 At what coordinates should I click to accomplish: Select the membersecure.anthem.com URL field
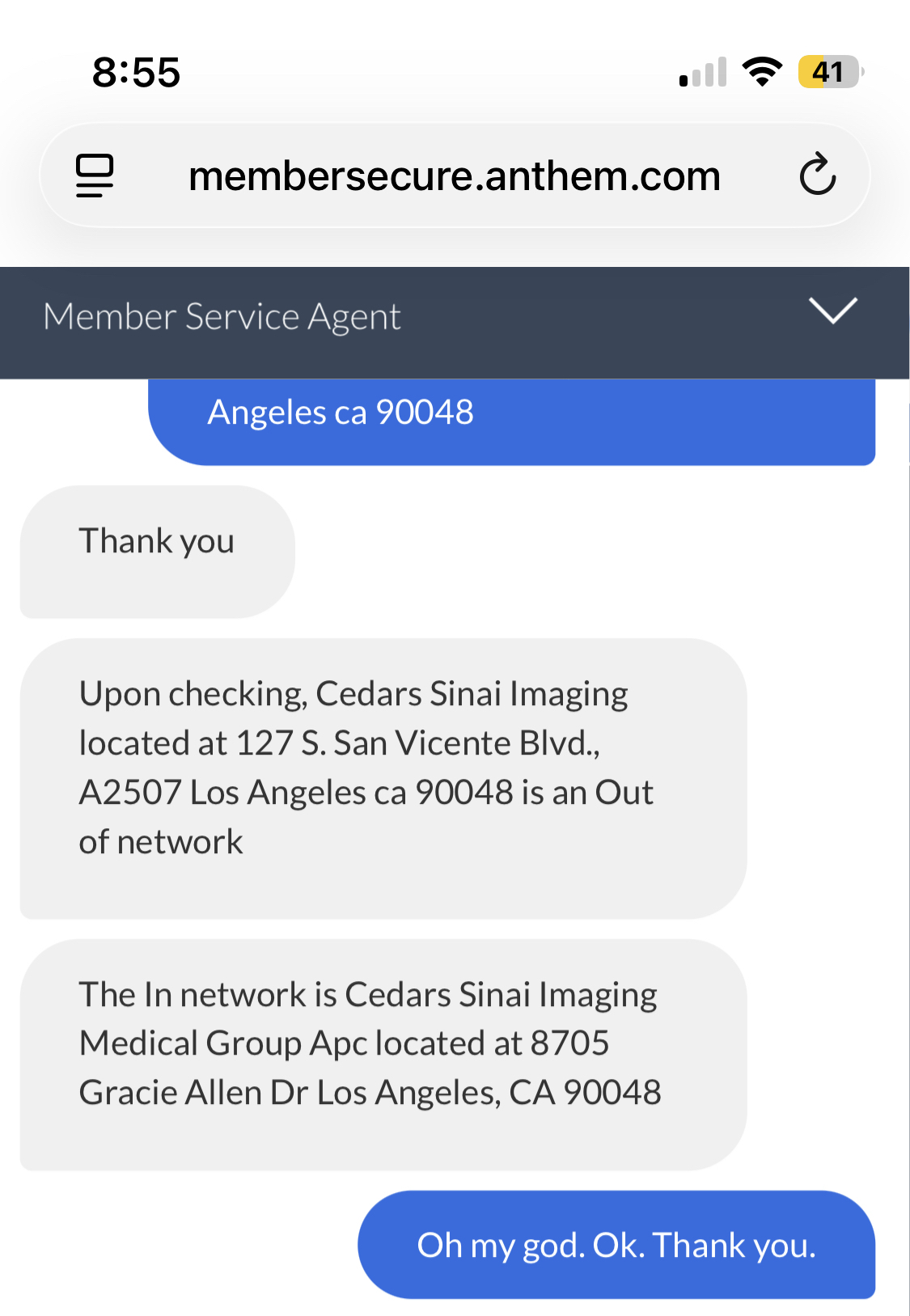coord(454,176)
